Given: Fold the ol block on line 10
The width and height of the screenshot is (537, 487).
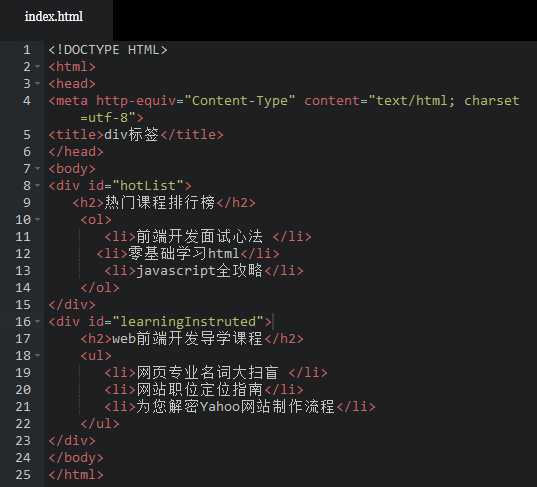Looking at the screenshot, I should (38, 219).
